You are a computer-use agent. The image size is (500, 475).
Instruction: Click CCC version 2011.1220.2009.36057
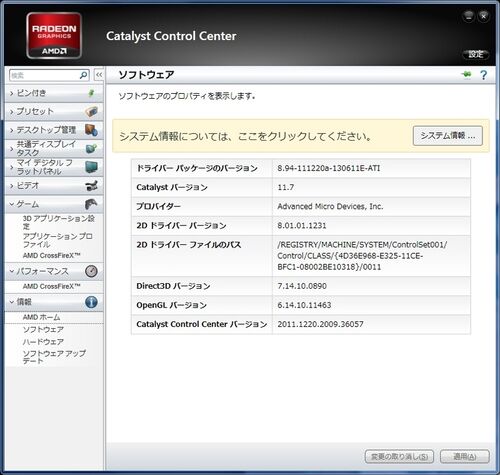coord(320,324)
